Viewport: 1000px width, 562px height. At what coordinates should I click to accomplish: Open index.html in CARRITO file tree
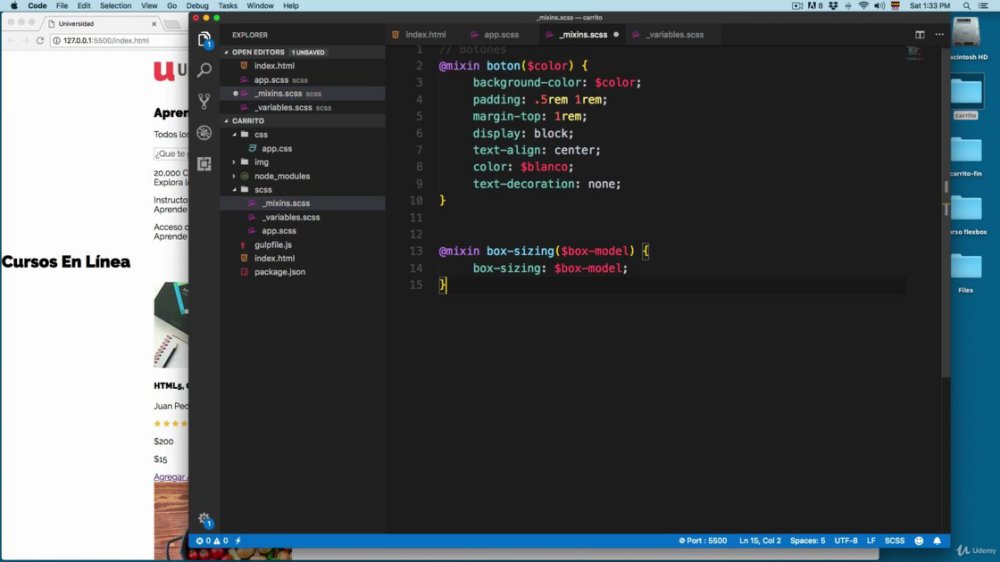[x=274, y=258]
